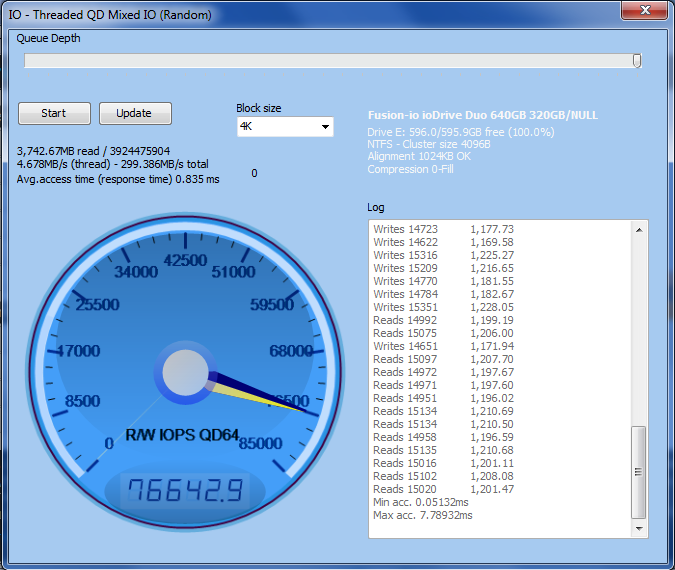Open the Block size 4K dropdown

(x=285, y=127)
